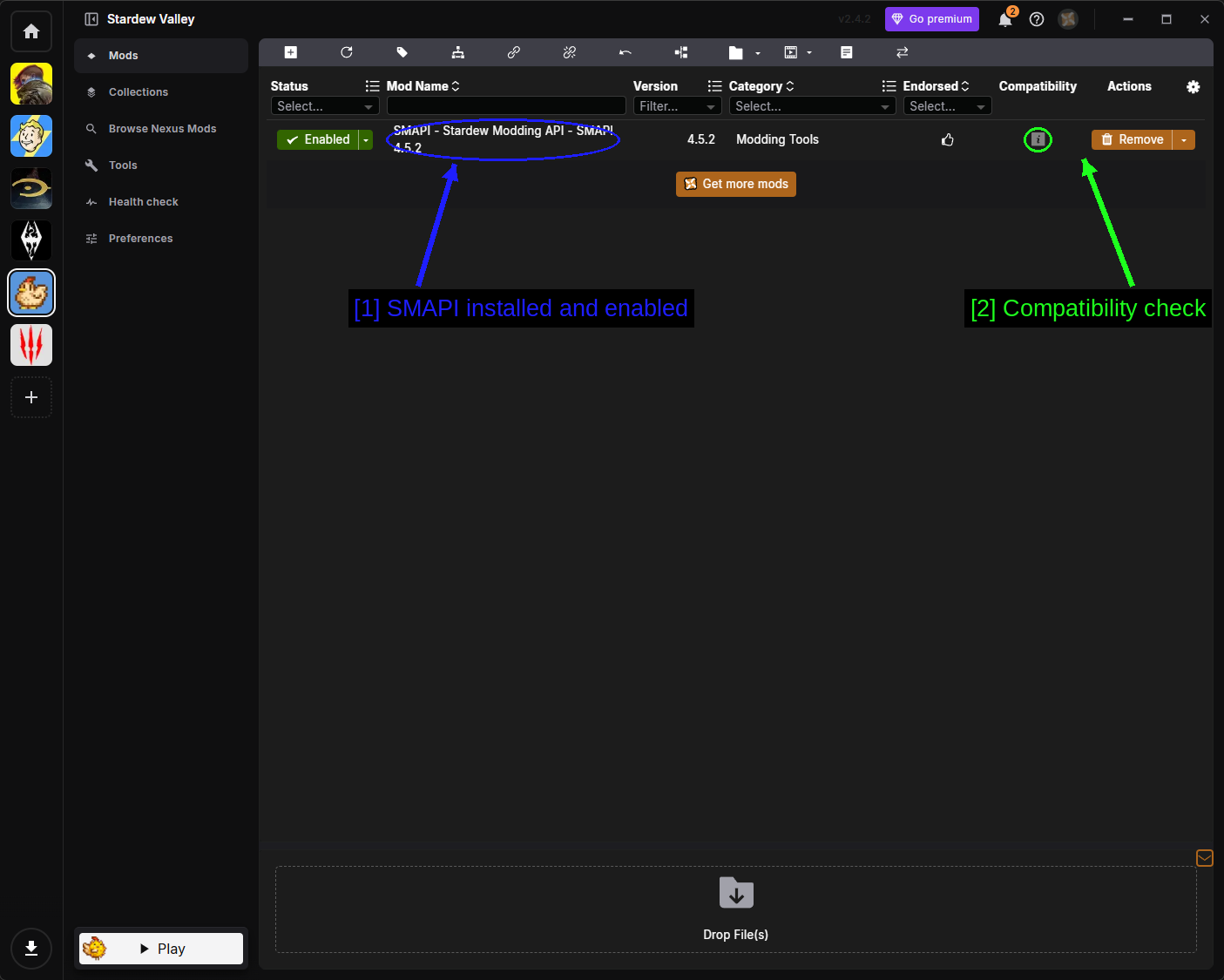The height and width of the screenshot is (980, 1224).
Task: Expand the folder icon dropdown arrow
Action: click(x=758, y=53)
